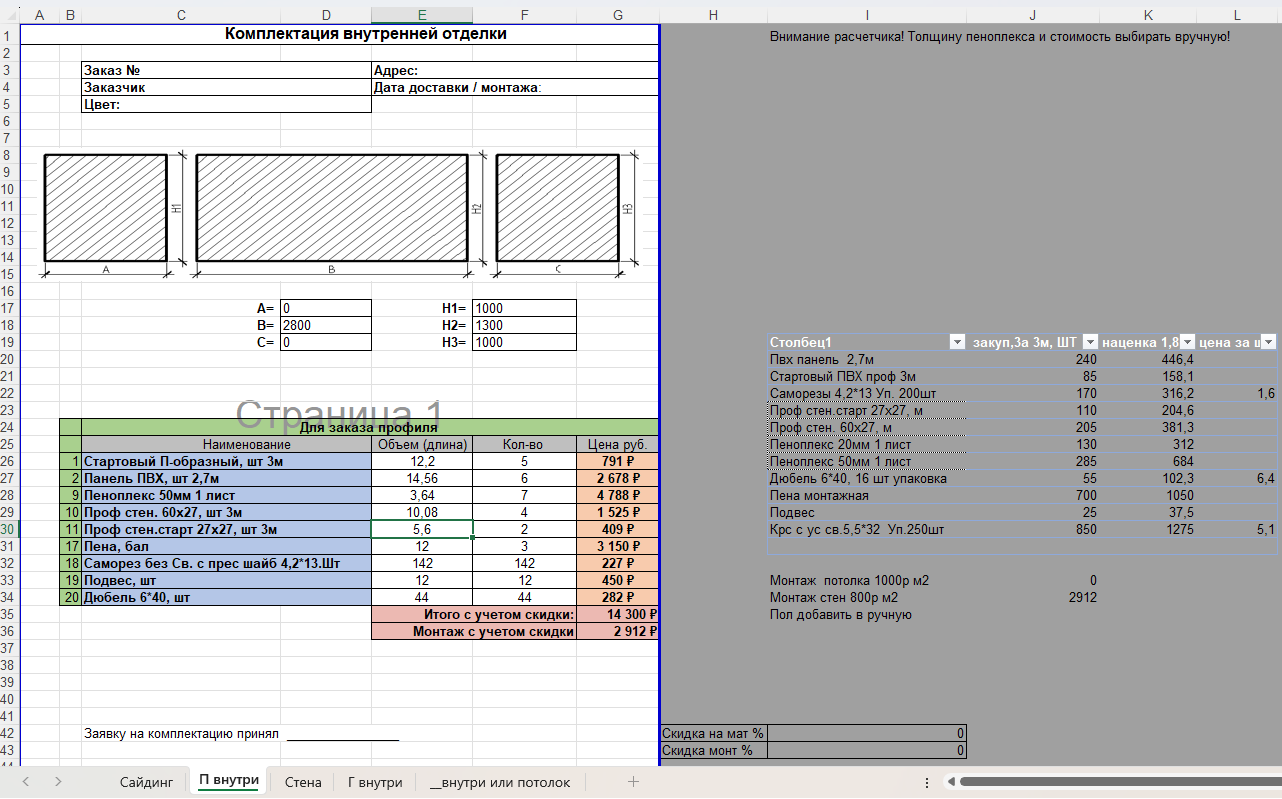Click the total cell 14 300 ₽

618,614
